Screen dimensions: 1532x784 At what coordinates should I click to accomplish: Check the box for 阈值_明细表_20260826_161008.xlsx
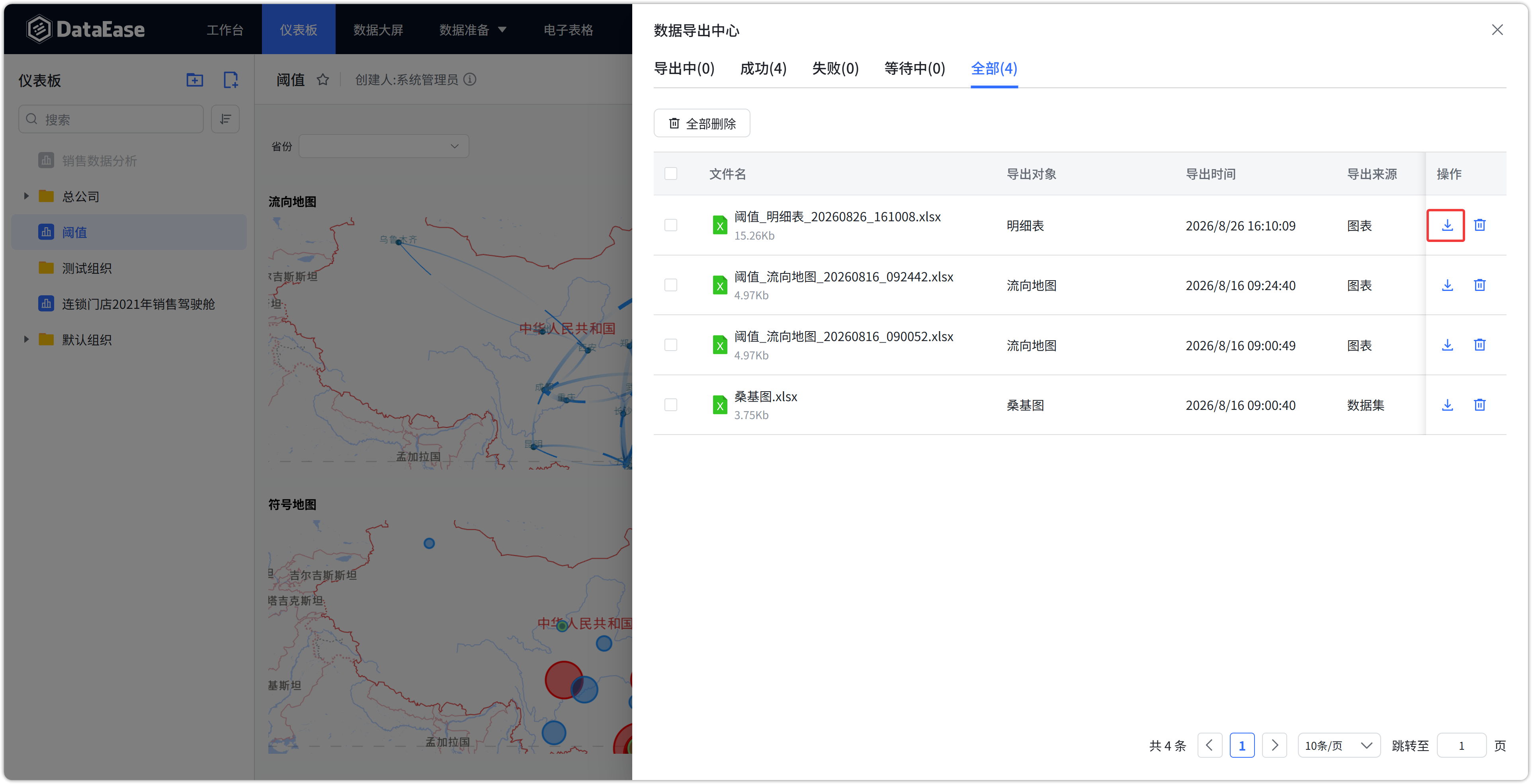(671, 225)
